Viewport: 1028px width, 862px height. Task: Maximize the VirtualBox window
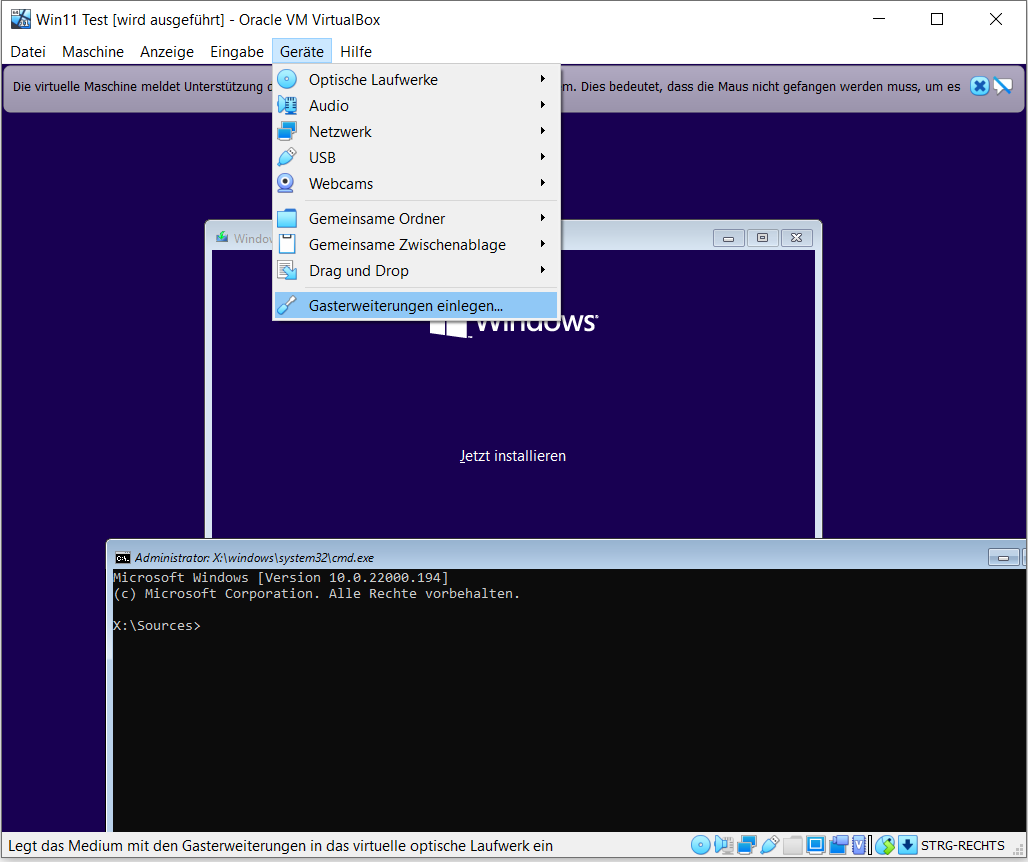point(937,19)
